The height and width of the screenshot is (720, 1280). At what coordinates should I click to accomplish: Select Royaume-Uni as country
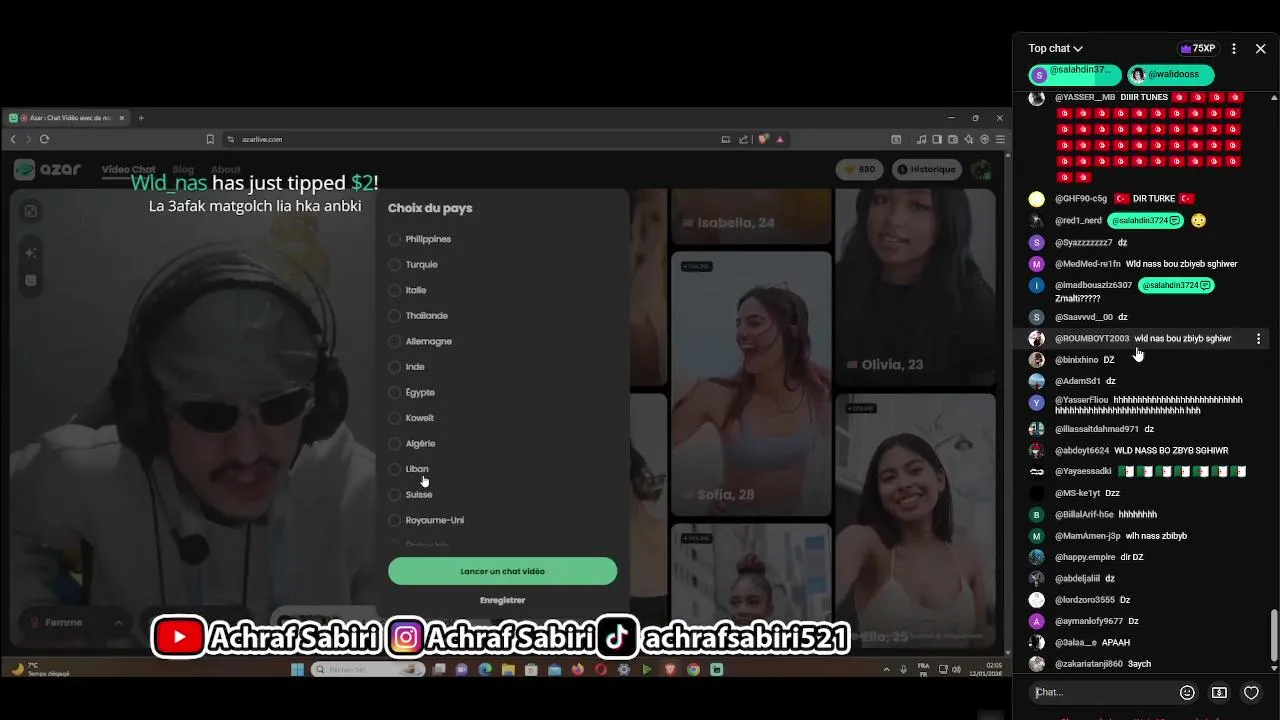[426, 520]
